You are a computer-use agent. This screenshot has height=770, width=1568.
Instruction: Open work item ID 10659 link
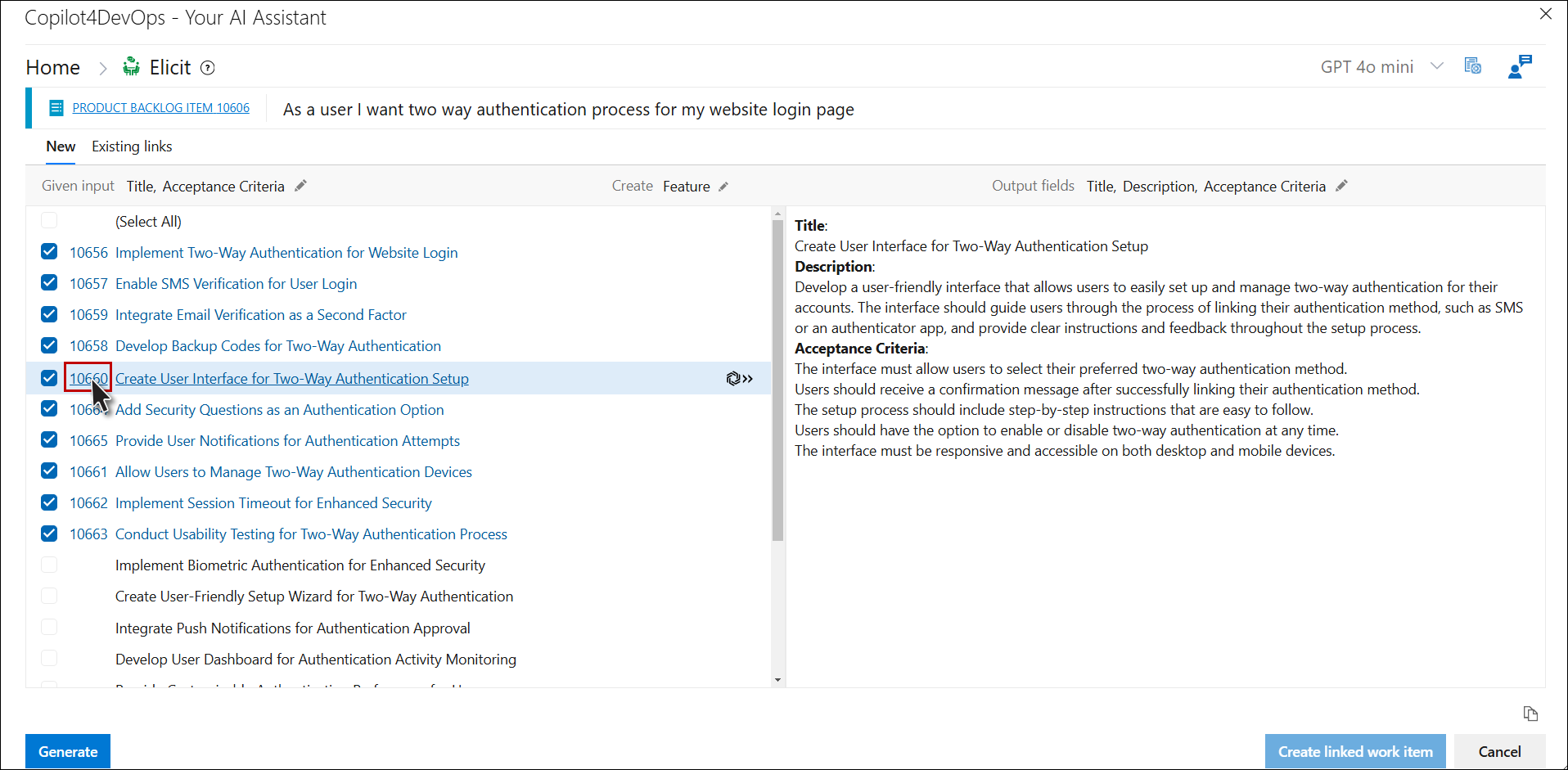coord(88,315)
